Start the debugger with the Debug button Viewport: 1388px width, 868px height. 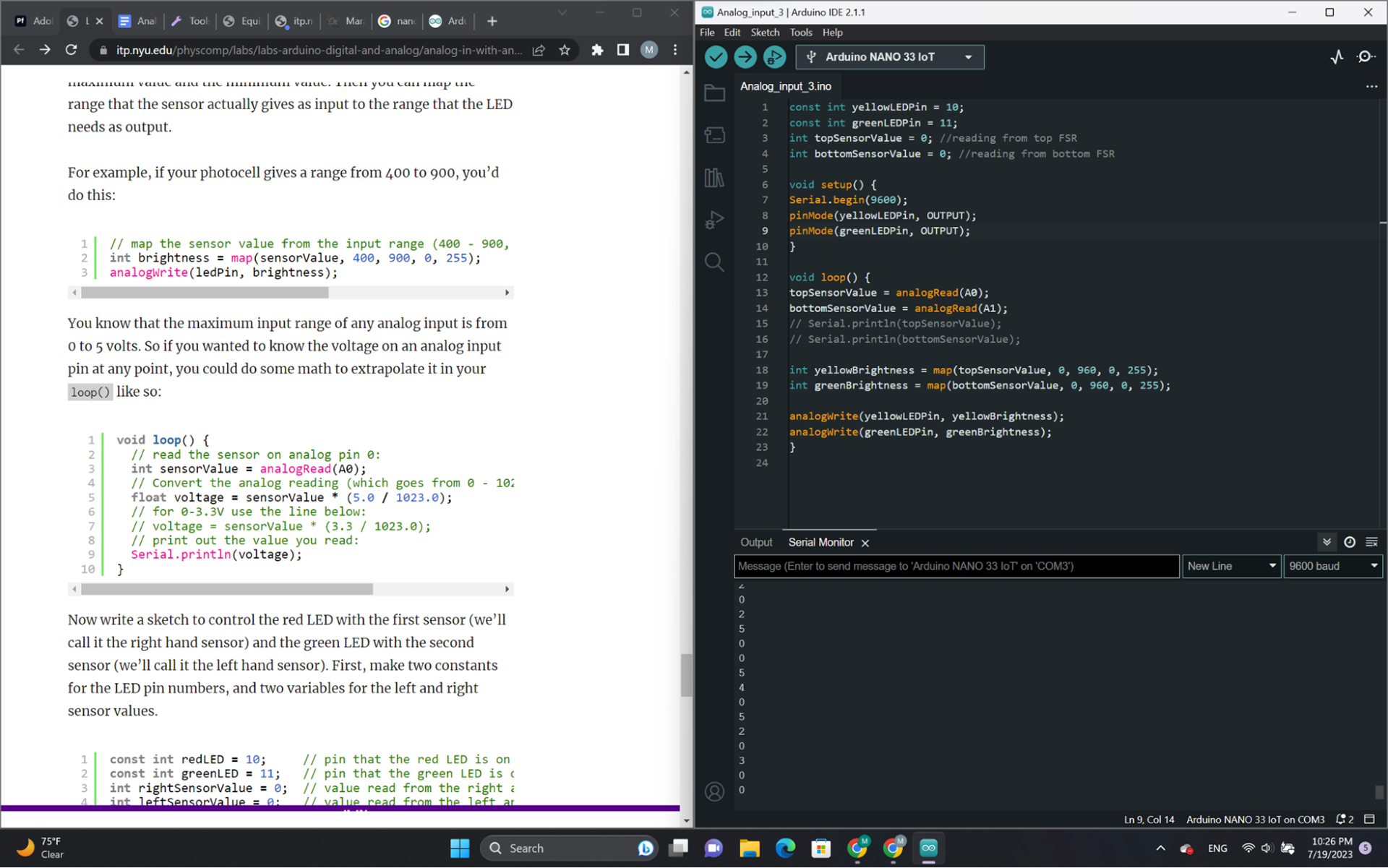coord(774,57)
